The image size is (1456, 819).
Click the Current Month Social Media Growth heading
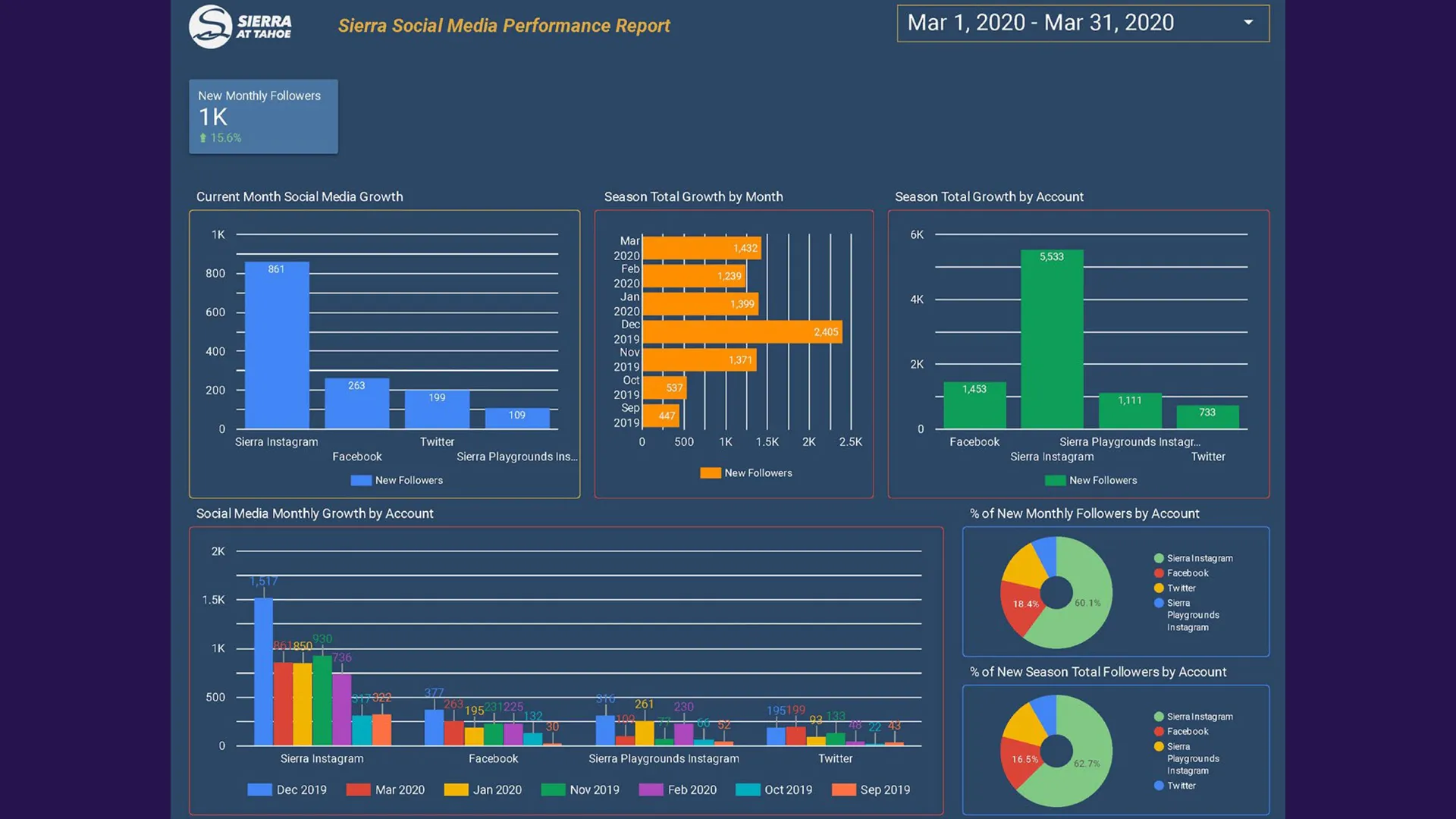click(300, 196)
